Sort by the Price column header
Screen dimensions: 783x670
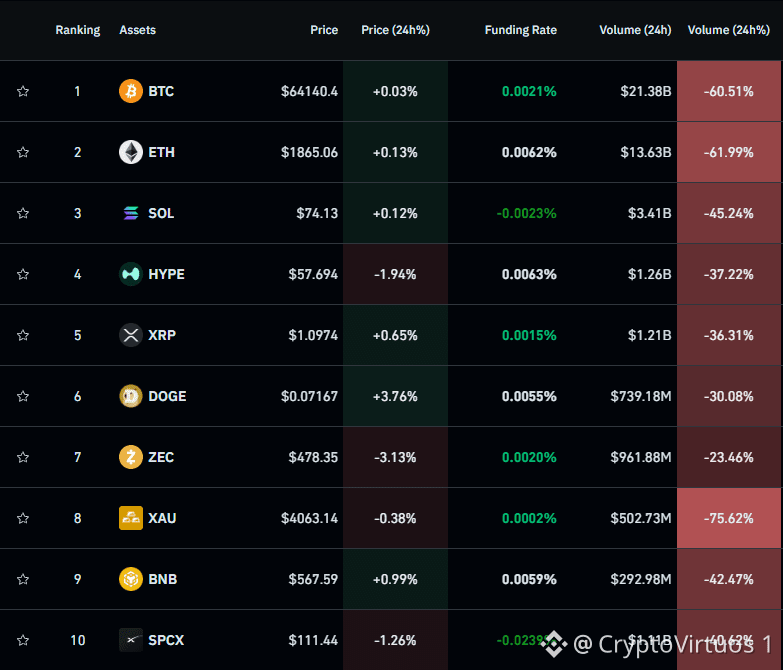[x=324, y=30]
